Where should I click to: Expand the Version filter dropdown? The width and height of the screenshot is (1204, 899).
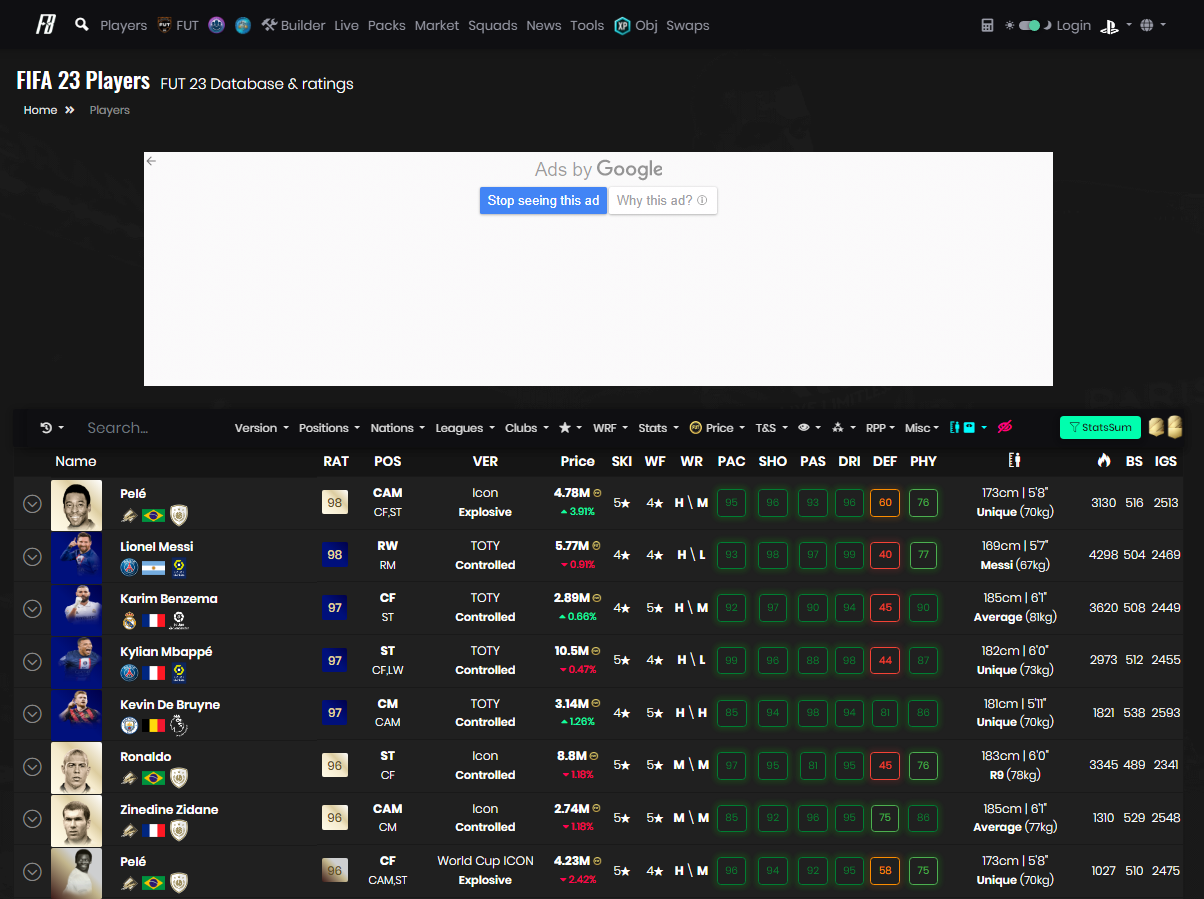coord(262,428)
